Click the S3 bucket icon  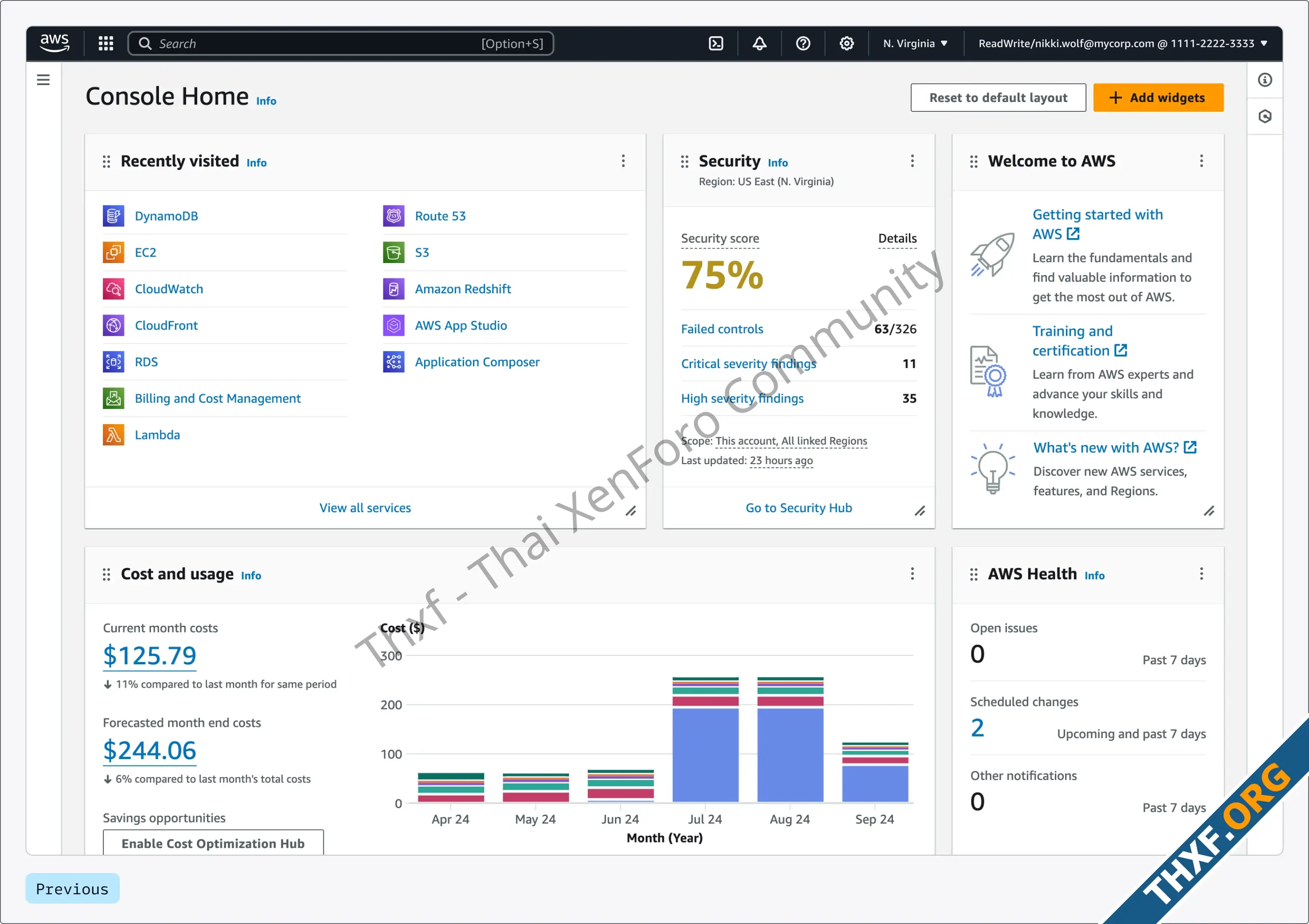394,252
